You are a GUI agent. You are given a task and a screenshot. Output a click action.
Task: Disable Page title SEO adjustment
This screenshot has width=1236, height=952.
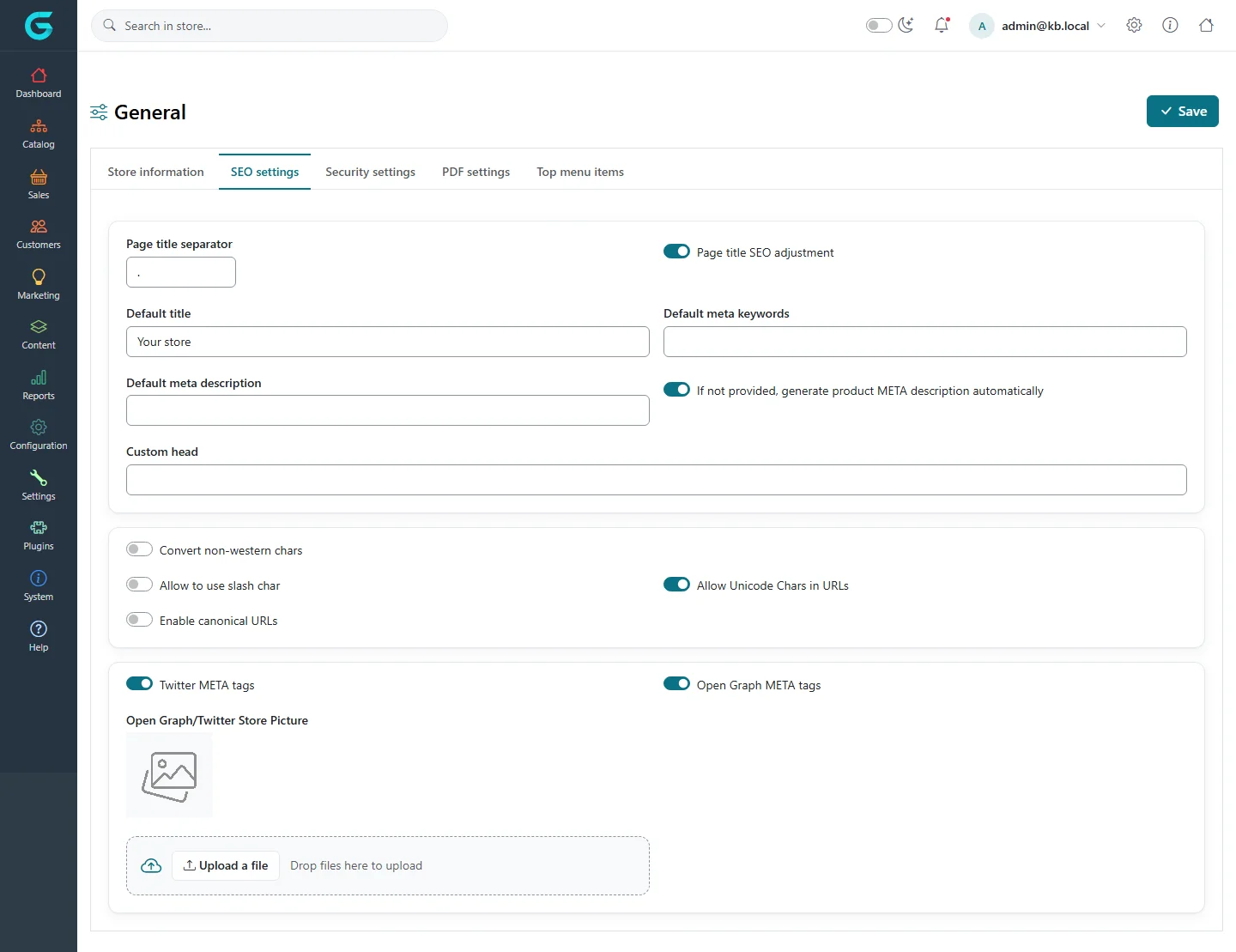[x=676, y=252]
